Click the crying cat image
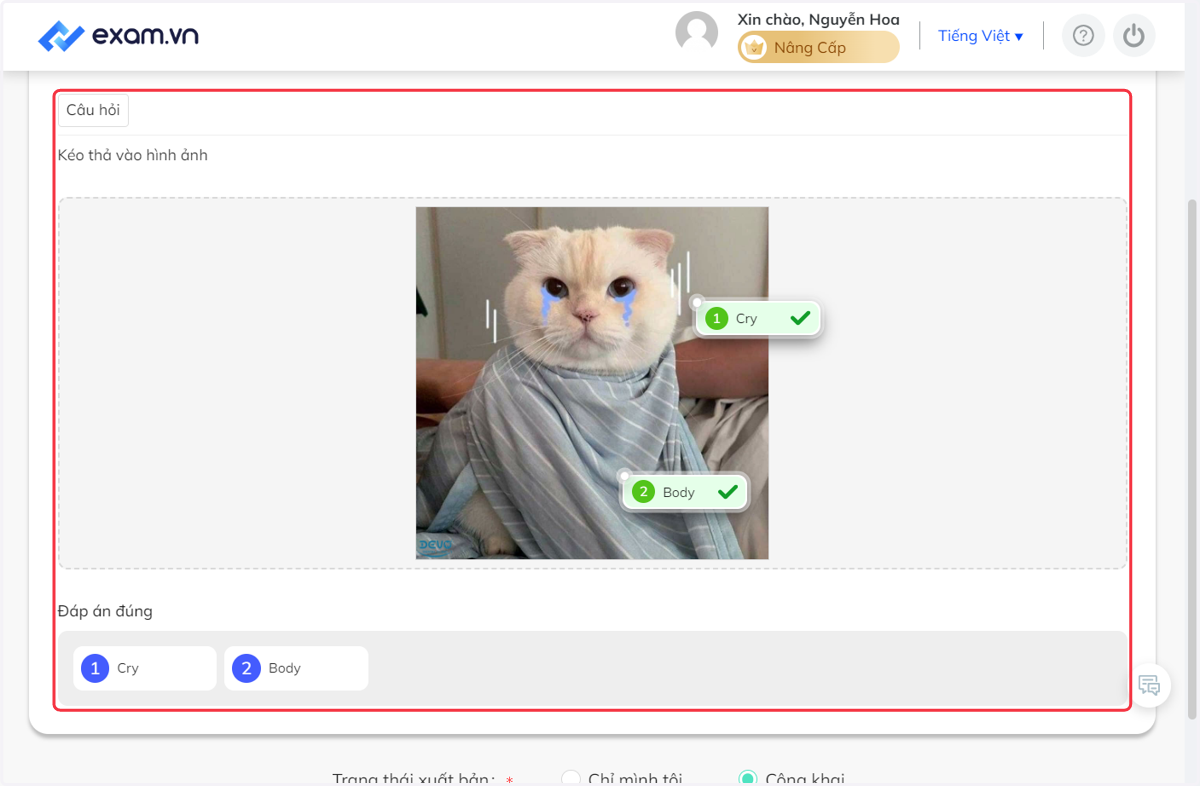This screenshot has width=1200, height=786. click(x=592, y=383)
